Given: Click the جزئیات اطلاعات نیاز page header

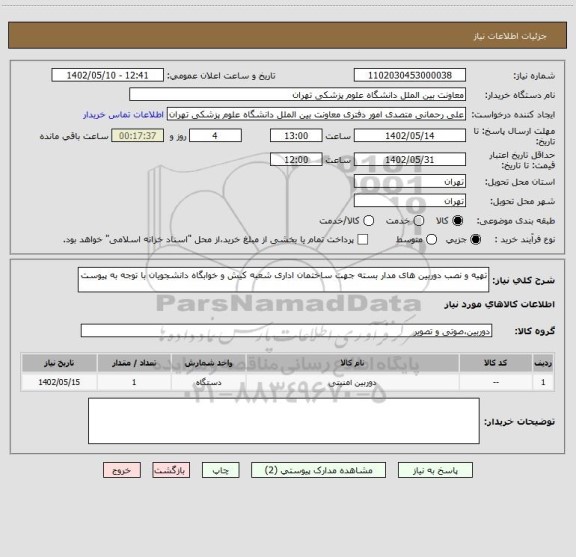Looking at the screenshot, I should [510, 36].
